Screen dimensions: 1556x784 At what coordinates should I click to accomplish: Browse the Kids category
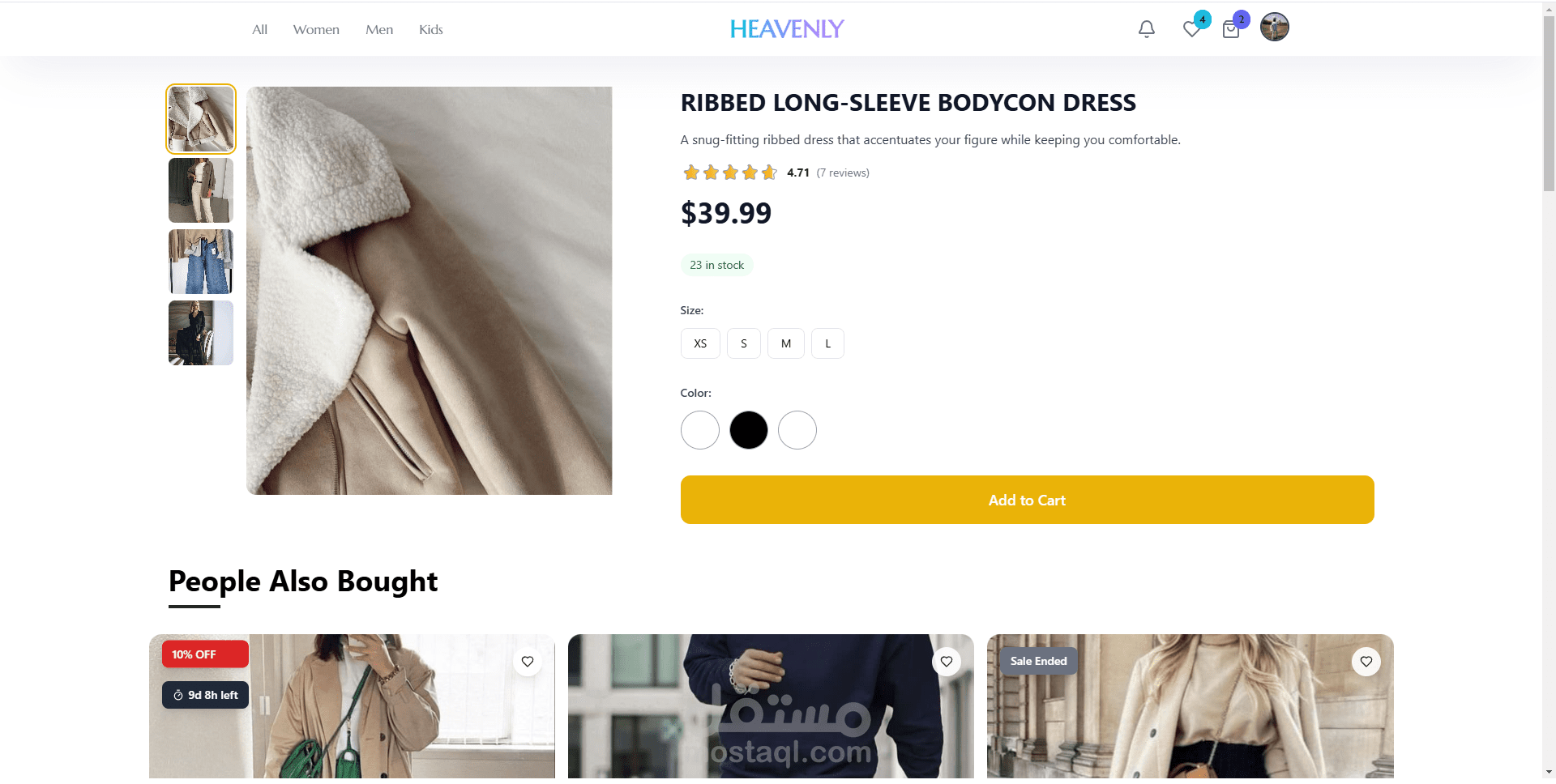point(431,30)
